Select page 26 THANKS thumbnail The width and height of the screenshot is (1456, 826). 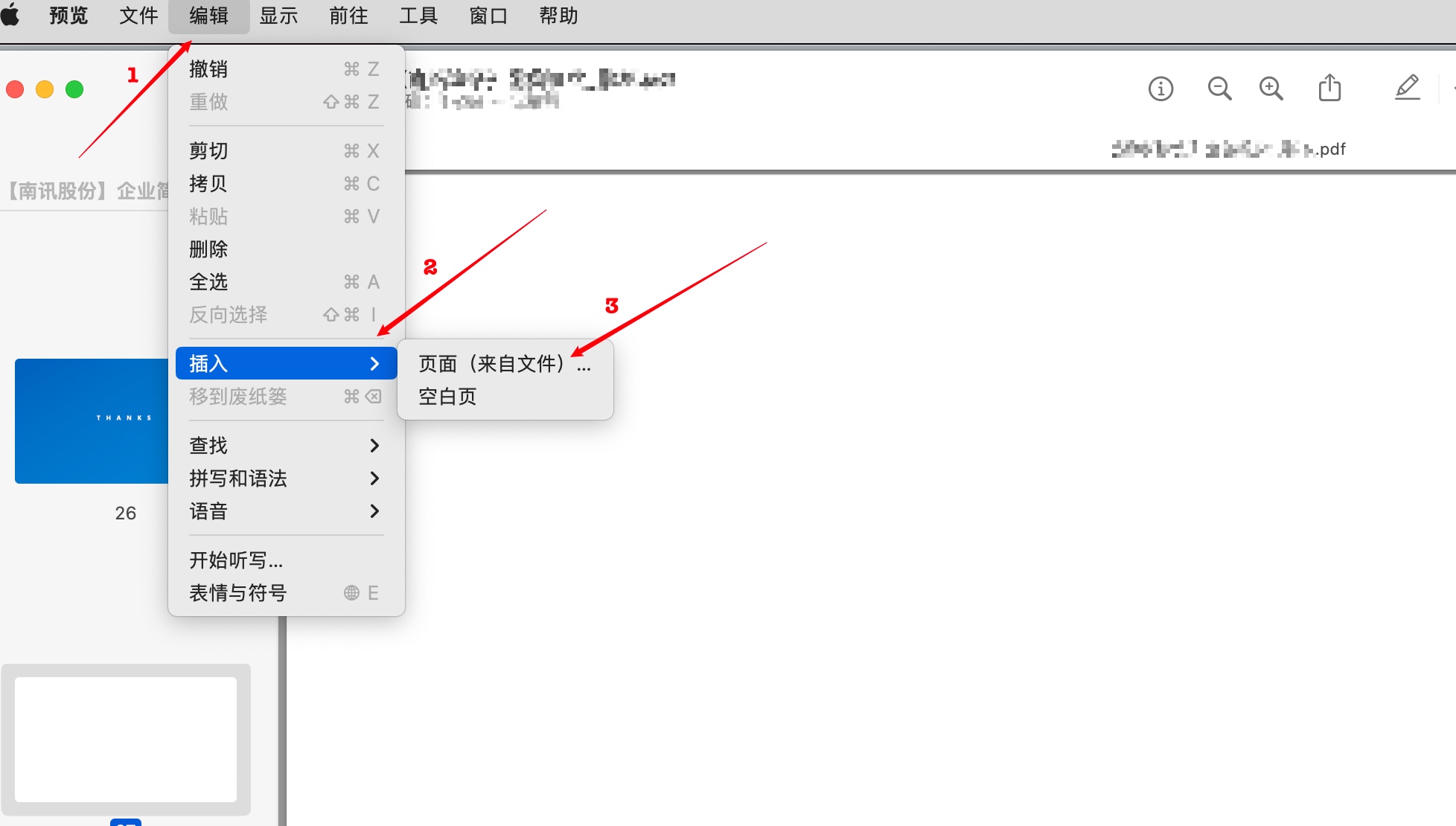pos(92,421)
